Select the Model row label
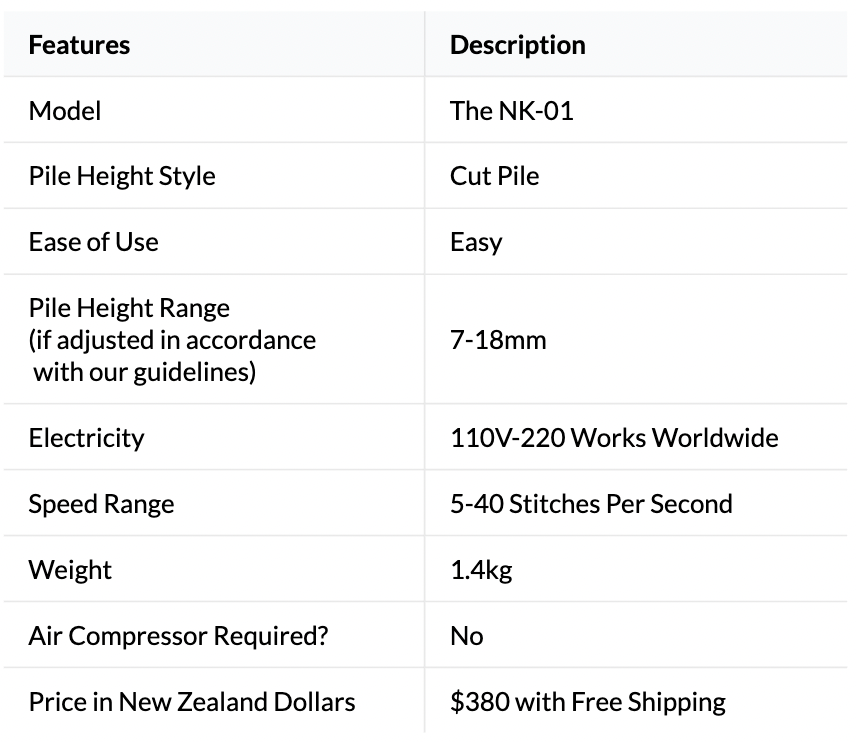This screenshot has height=742, width=856. point(65,111)
